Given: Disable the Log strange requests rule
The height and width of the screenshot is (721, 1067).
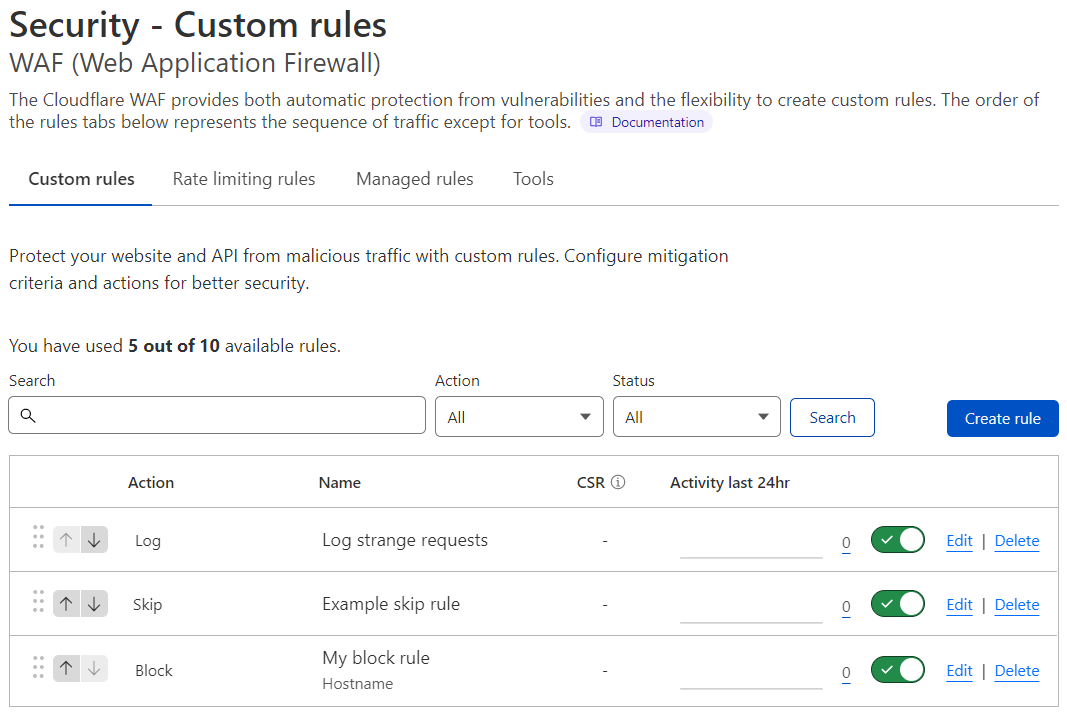Looking at the screenshot, I should click(x=897, y=539).
